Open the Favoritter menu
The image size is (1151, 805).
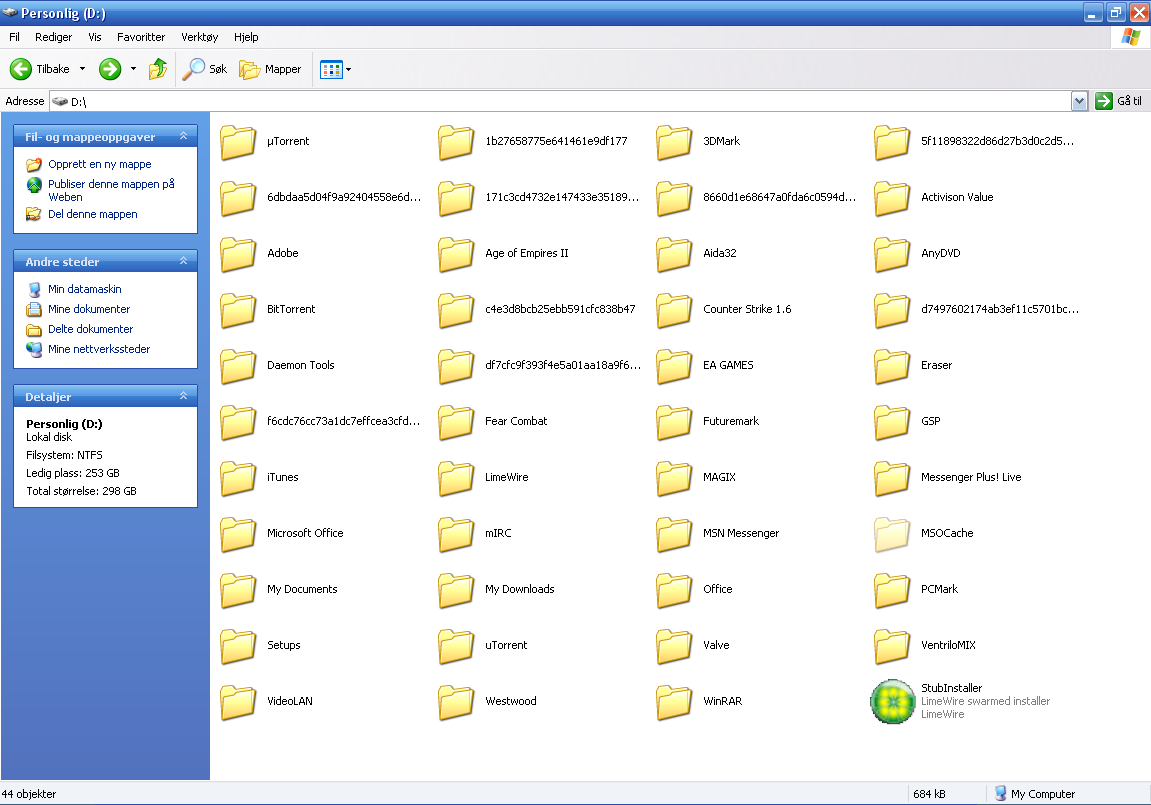pos(141,37)
